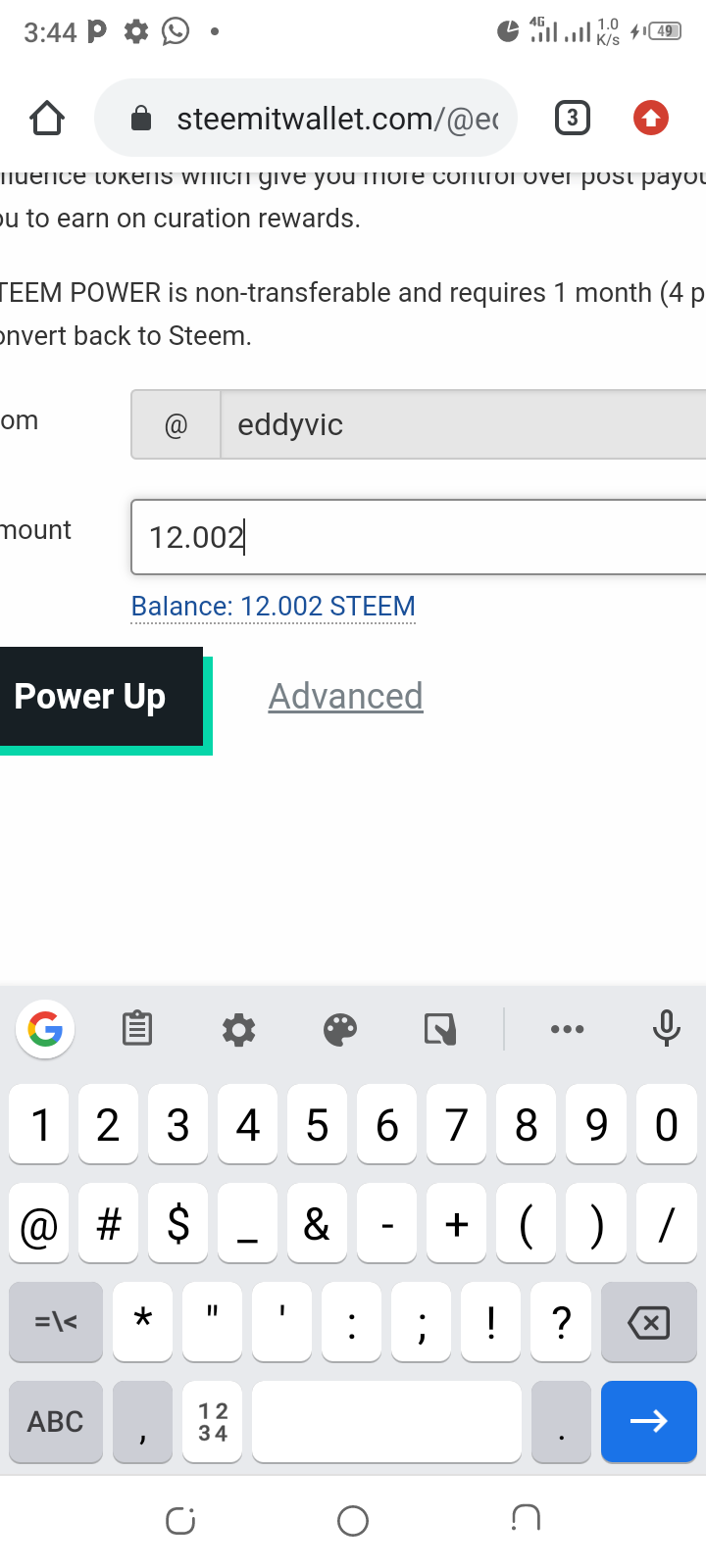Open the tab switcher showing 3 tabs
706x1568 pixels.
click(x=573, y=119)
